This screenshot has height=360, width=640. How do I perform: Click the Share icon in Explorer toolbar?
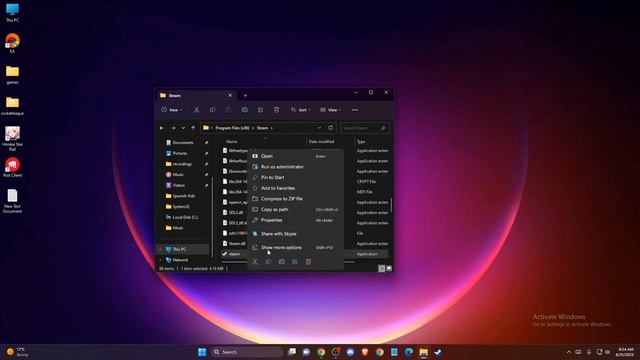click(x=260, y=110)
